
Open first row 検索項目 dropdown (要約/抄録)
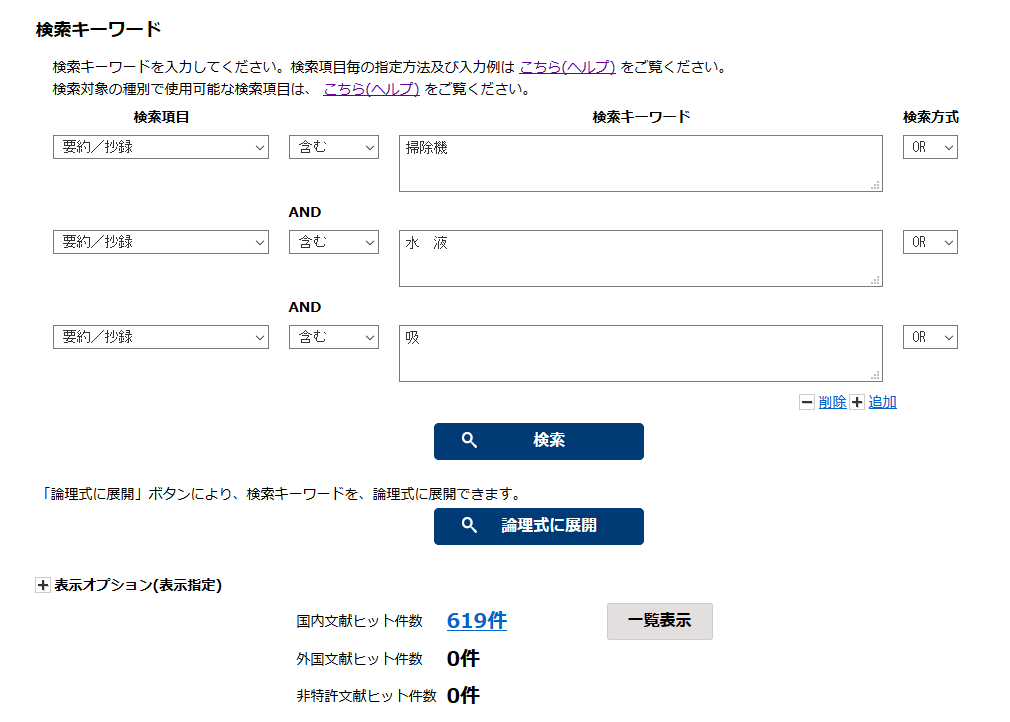pyautogui.click(x=161, y=147)
